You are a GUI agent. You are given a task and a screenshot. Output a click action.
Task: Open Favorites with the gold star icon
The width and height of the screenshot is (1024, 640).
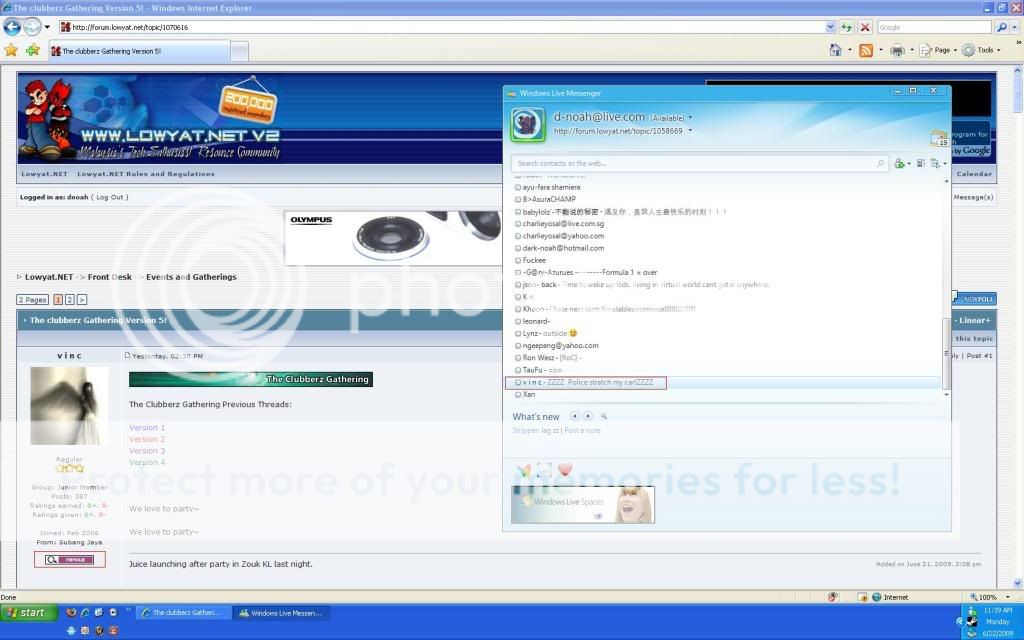click(x=11, y=47)
